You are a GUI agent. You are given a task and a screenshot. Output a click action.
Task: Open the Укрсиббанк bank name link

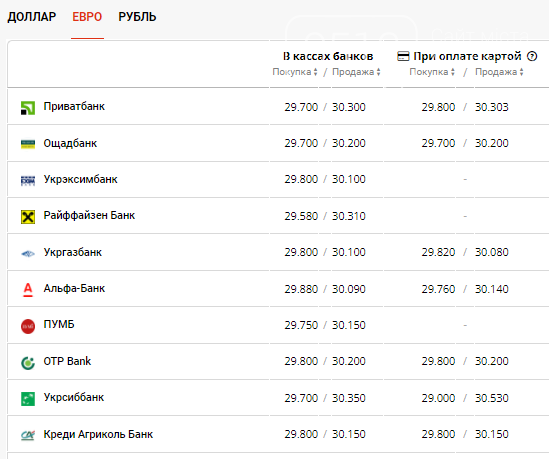coord(74,397)
